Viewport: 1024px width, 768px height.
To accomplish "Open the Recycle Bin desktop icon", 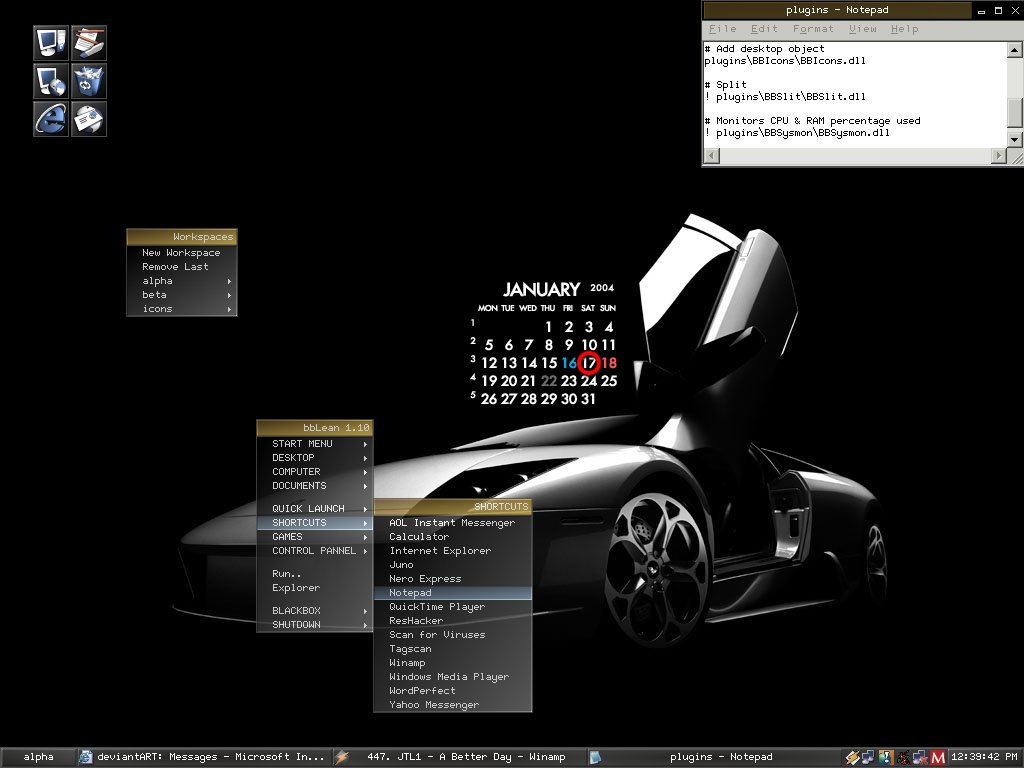I will [x=89, y=81].
